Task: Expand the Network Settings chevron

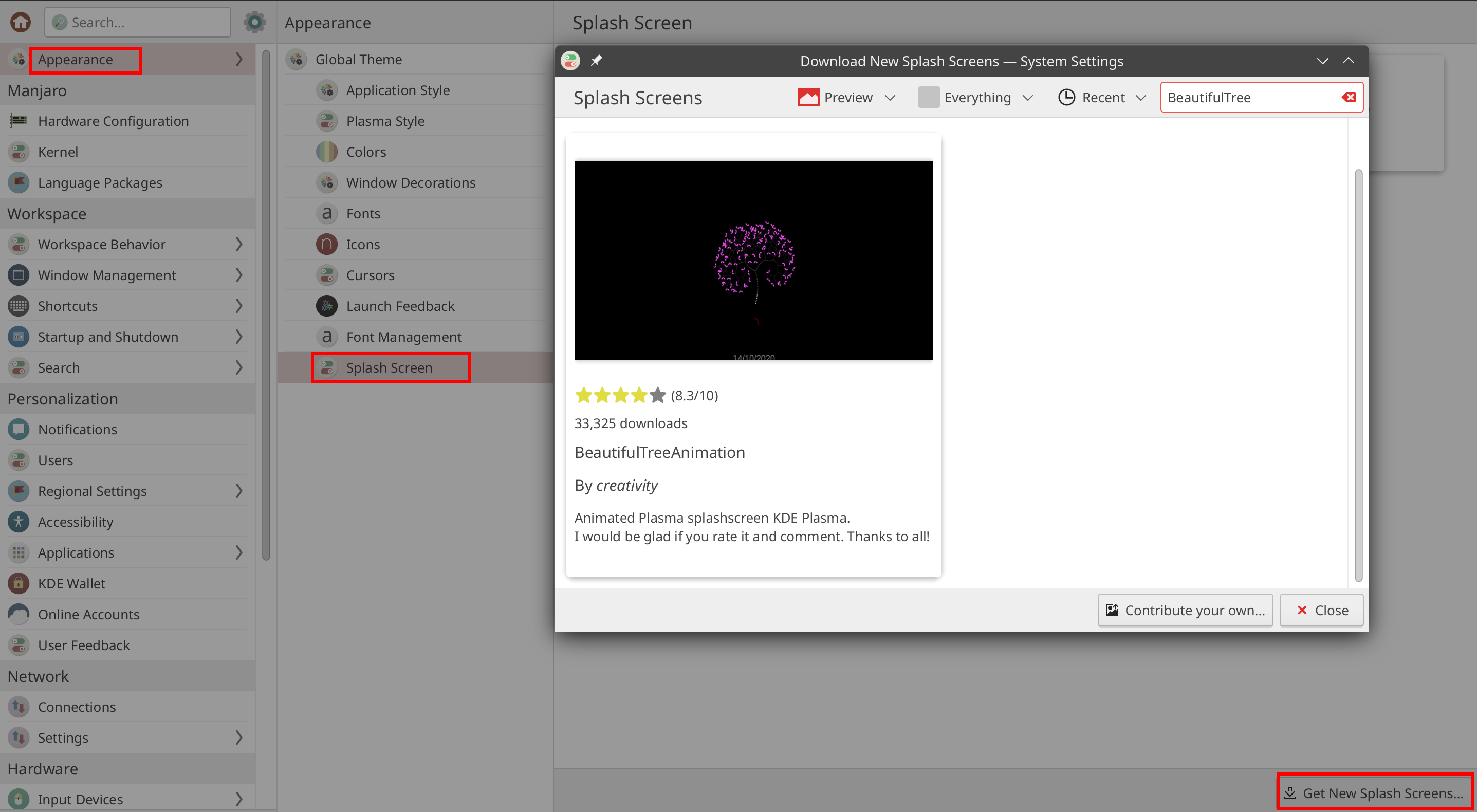Action: (239, 737)
